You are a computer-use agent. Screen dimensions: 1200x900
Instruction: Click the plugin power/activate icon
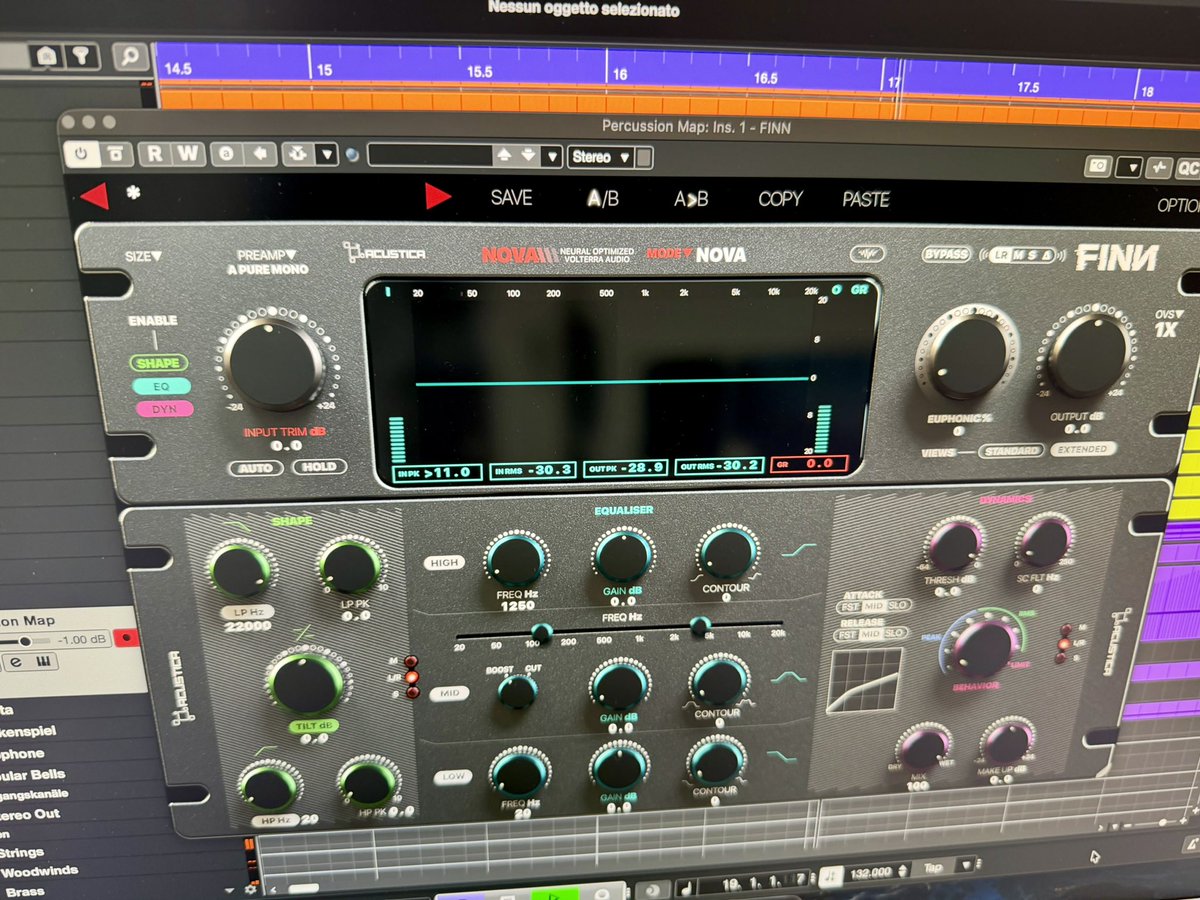pyautogui.click(x=82, y=154)
